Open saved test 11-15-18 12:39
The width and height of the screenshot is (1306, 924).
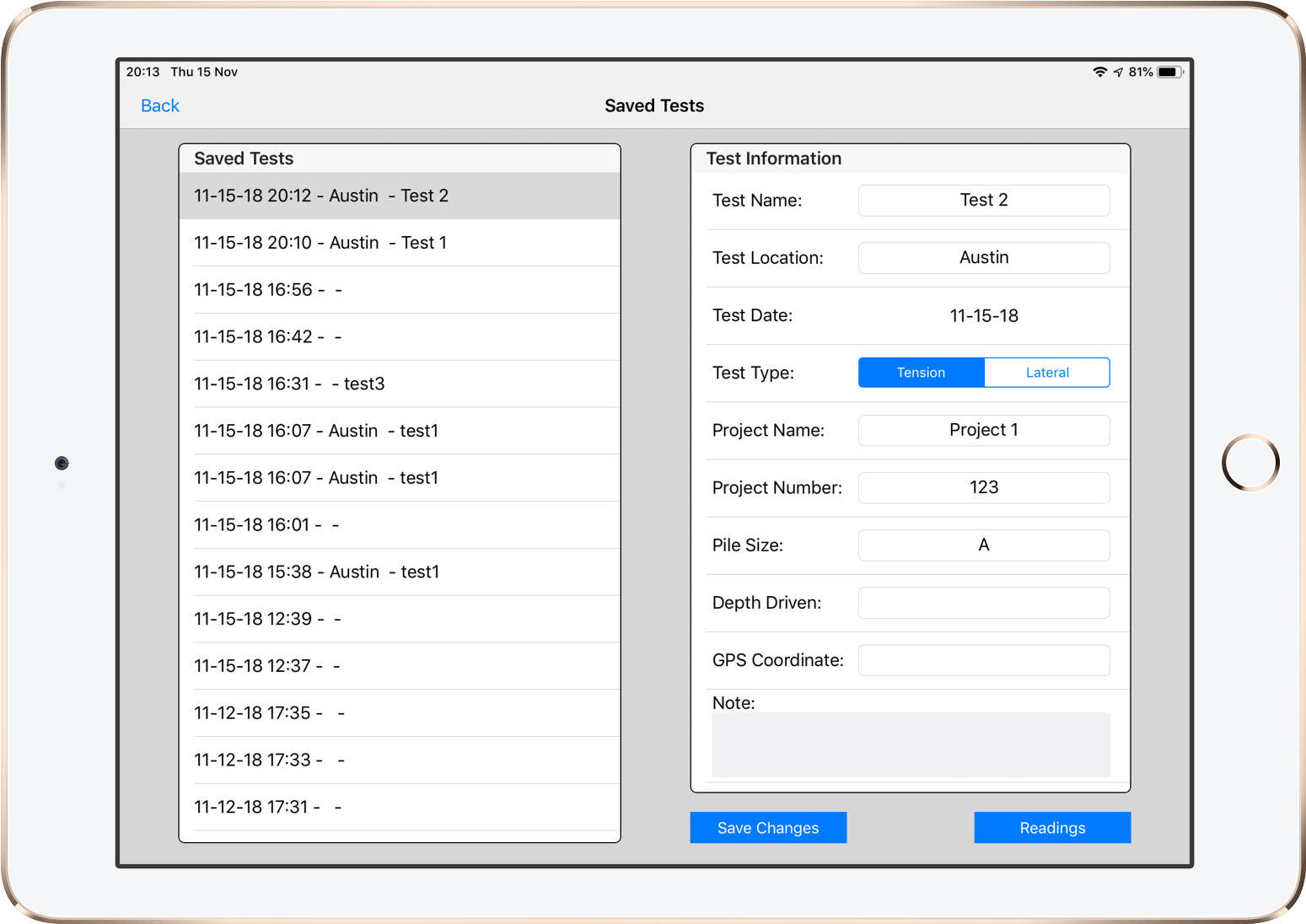pyautogui.click(x=400, y=619)
